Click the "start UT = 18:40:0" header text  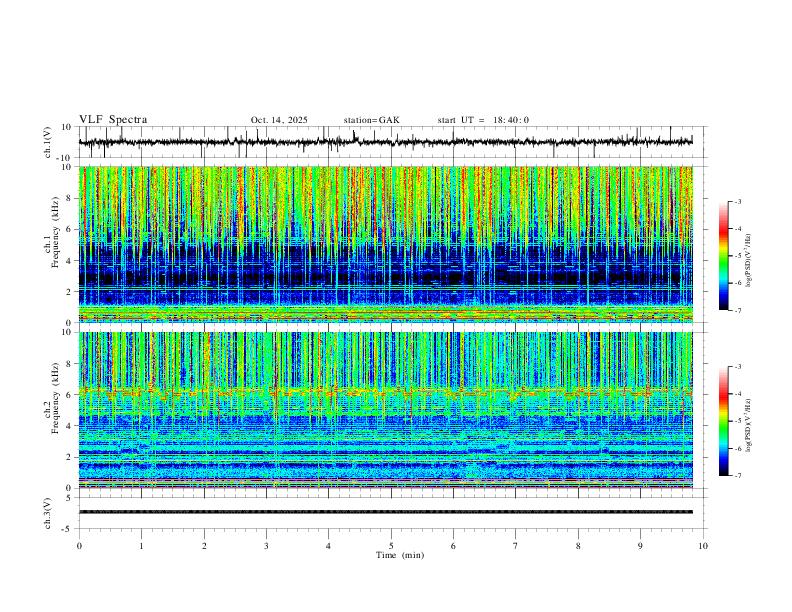483,120
